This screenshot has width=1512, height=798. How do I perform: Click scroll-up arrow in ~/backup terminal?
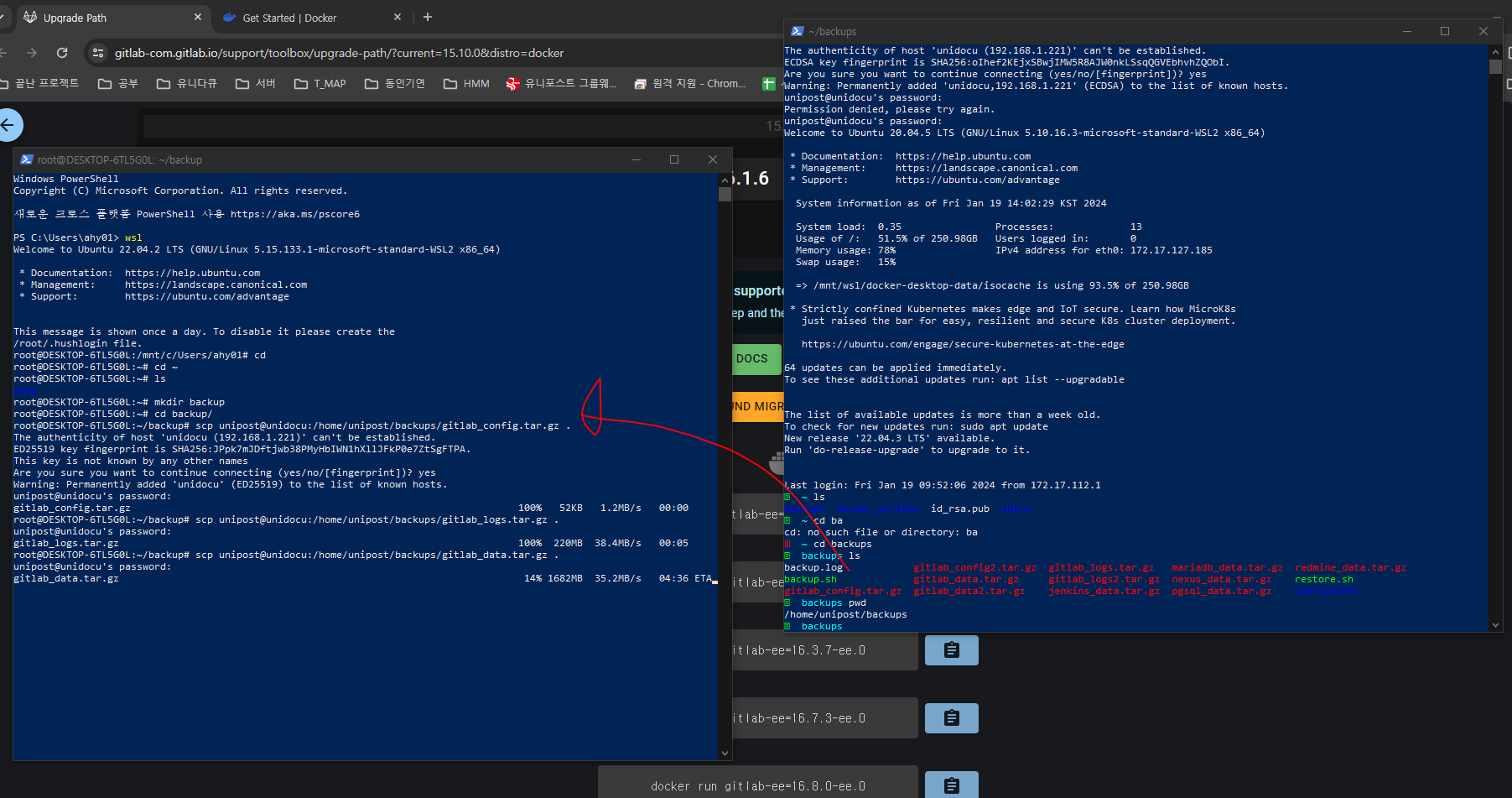tap(725, 180)
